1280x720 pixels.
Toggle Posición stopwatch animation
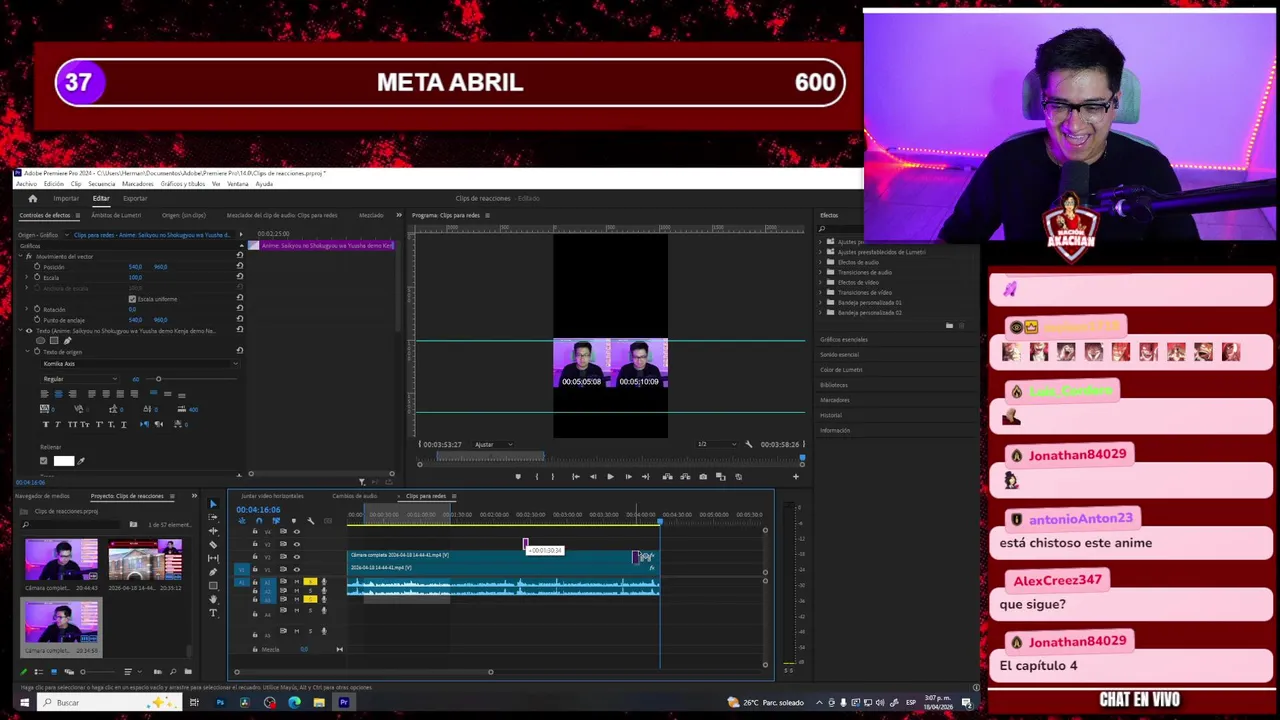(37, 266)
